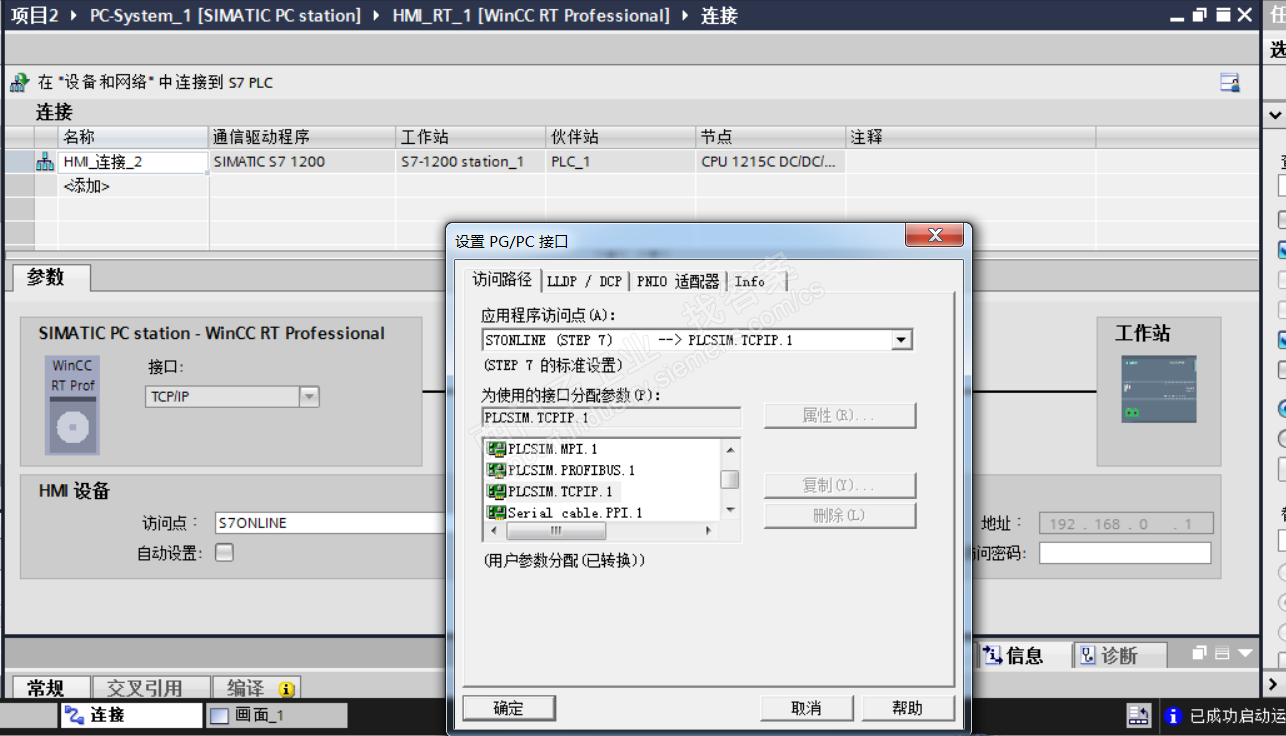Select the PLCSIM.MPI.1 interface icon
The height and width of the screenshot is (736, 1286).
pyautogui.click(x=496, y=449)
